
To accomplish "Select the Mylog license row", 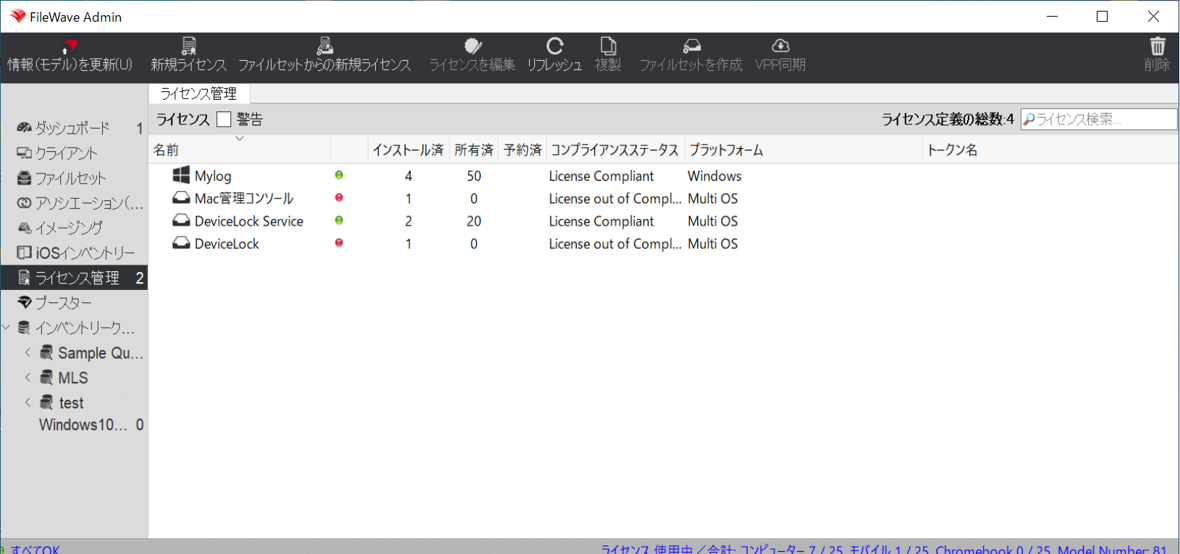I will tap(664, 176).
